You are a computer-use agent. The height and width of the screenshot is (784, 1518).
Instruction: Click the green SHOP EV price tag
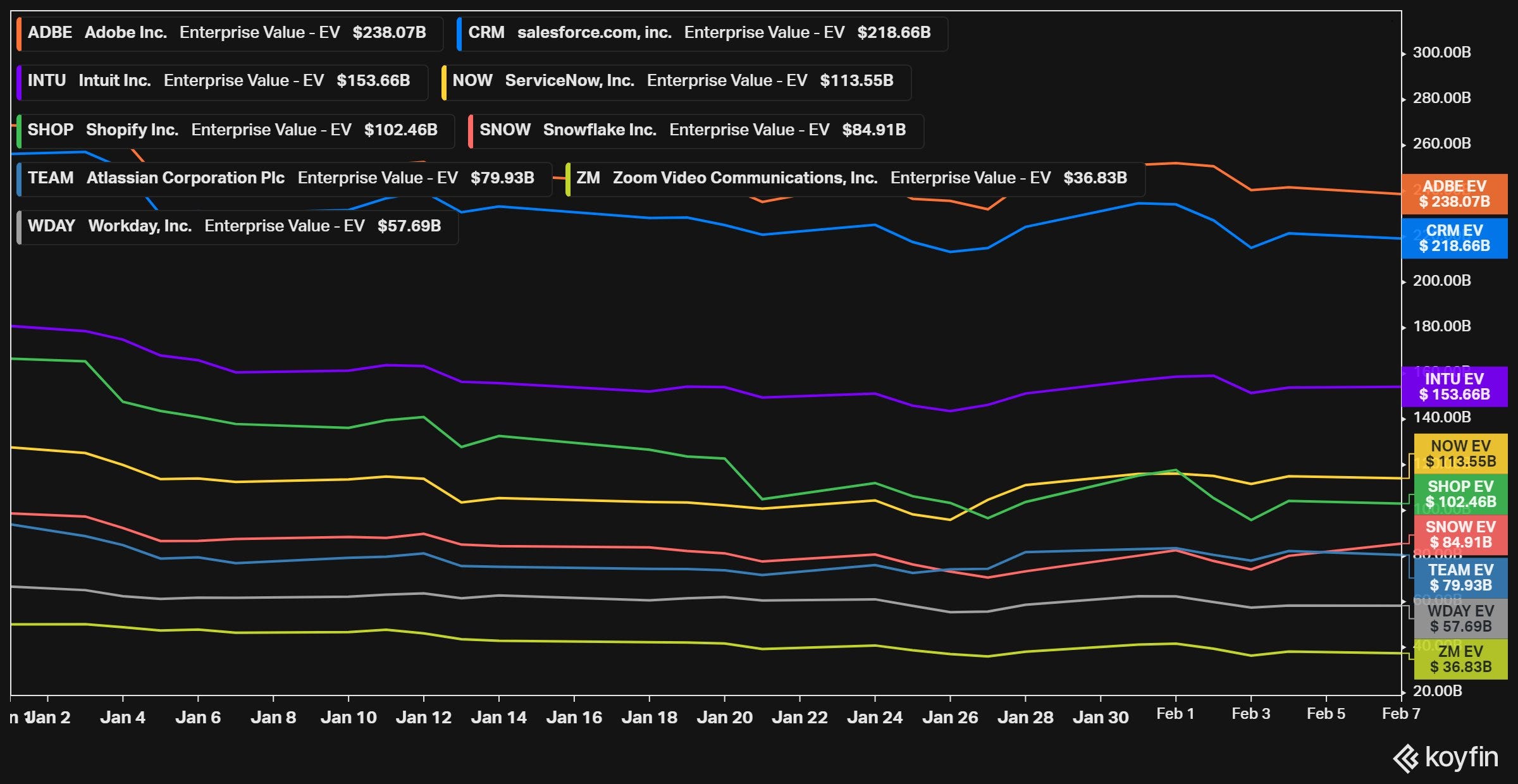click(1460, 494)
